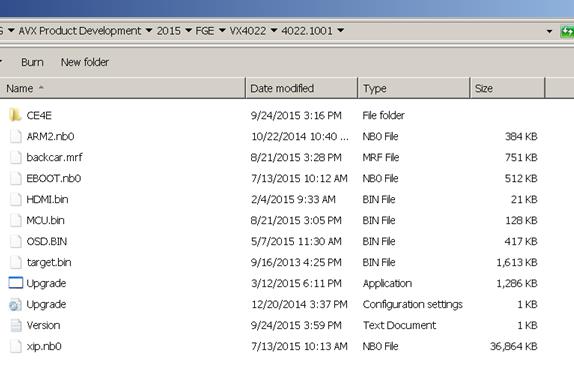Select the backcar.mrf file icon
Image resolution: width=574 pixels, height=379 pixels.
pos(15,157)
